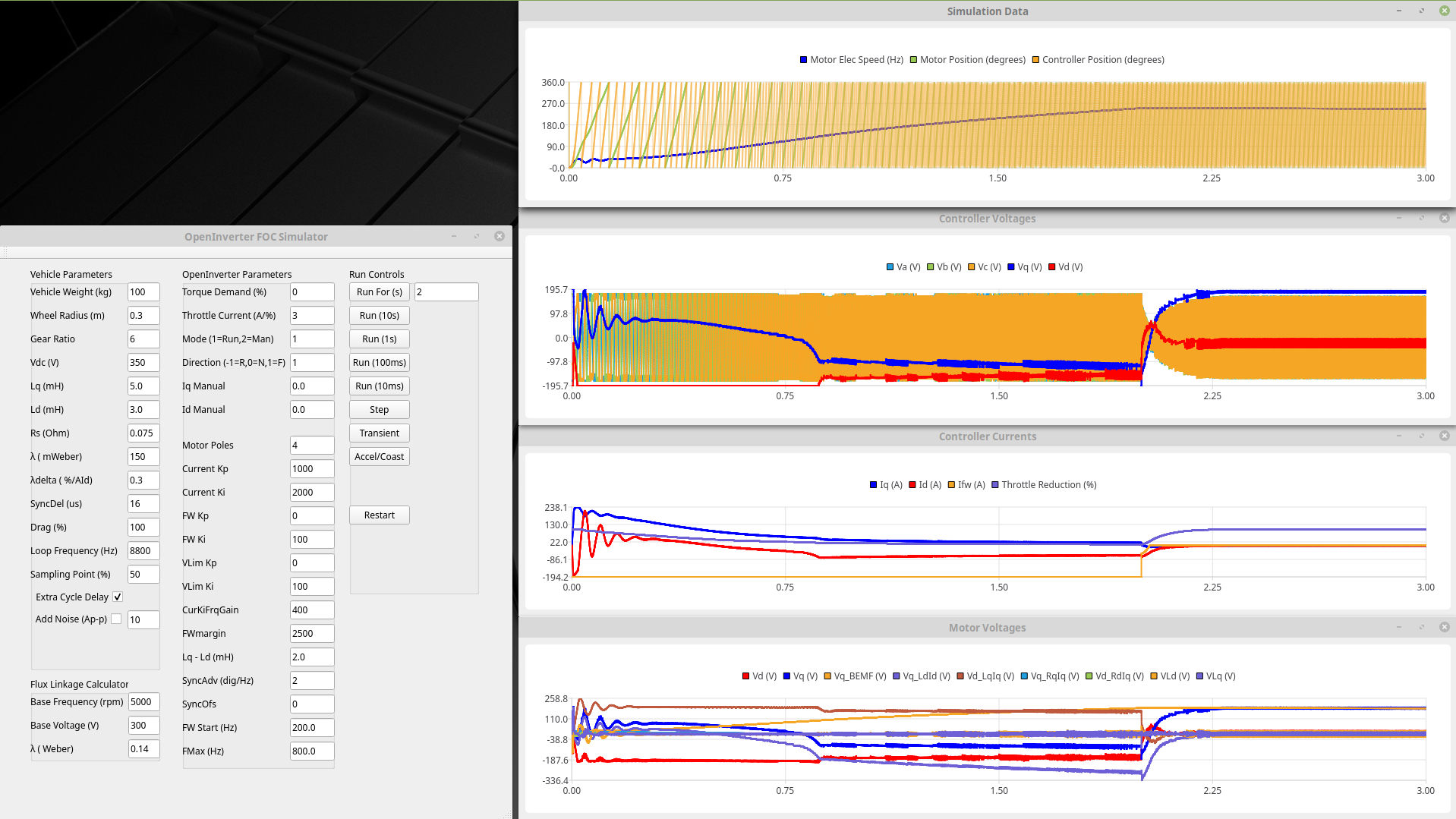Click the Run (100ms) button
This screenshot has width=1456, height=819.
379,363
